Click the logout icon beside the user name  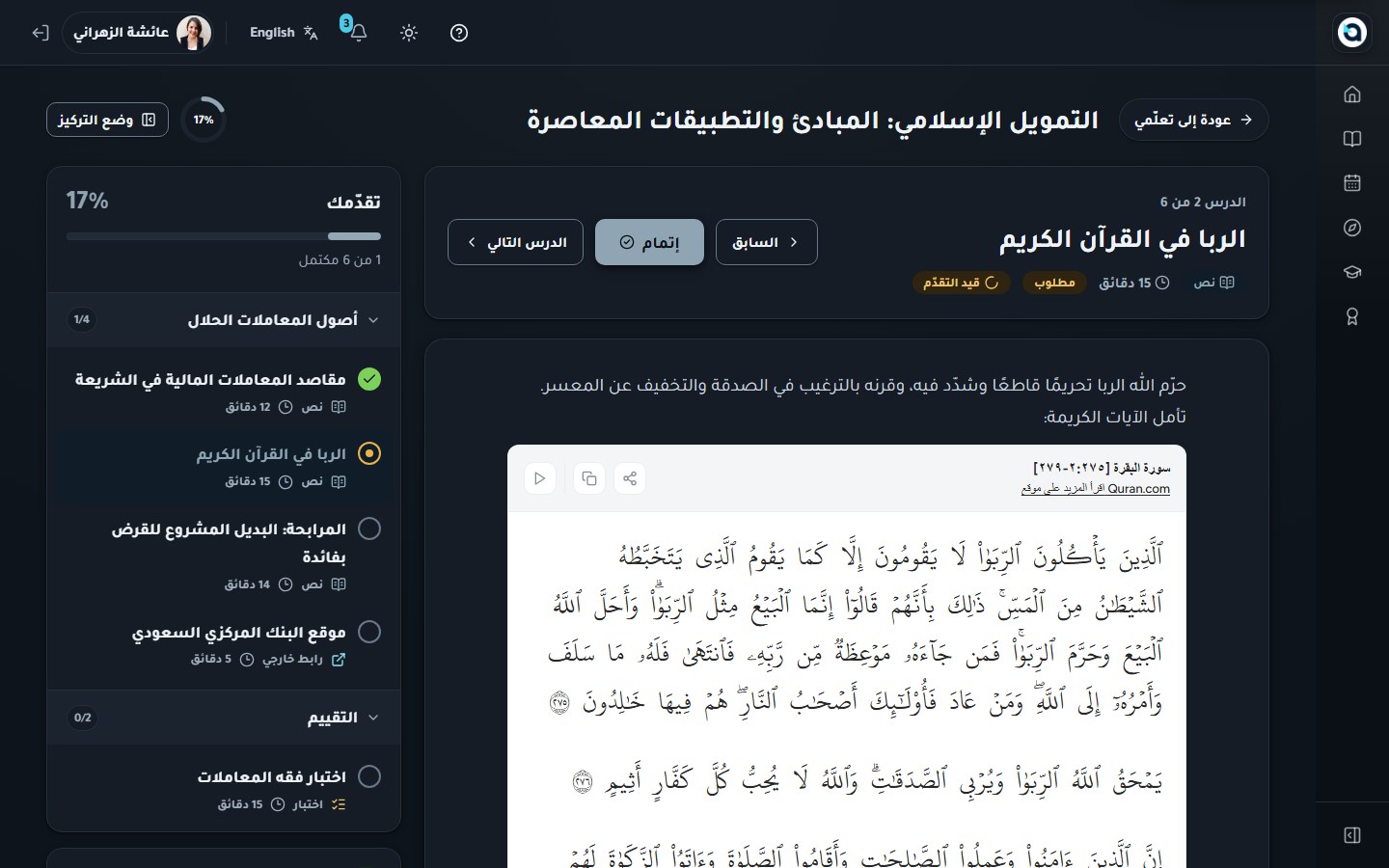pos(40,33)
